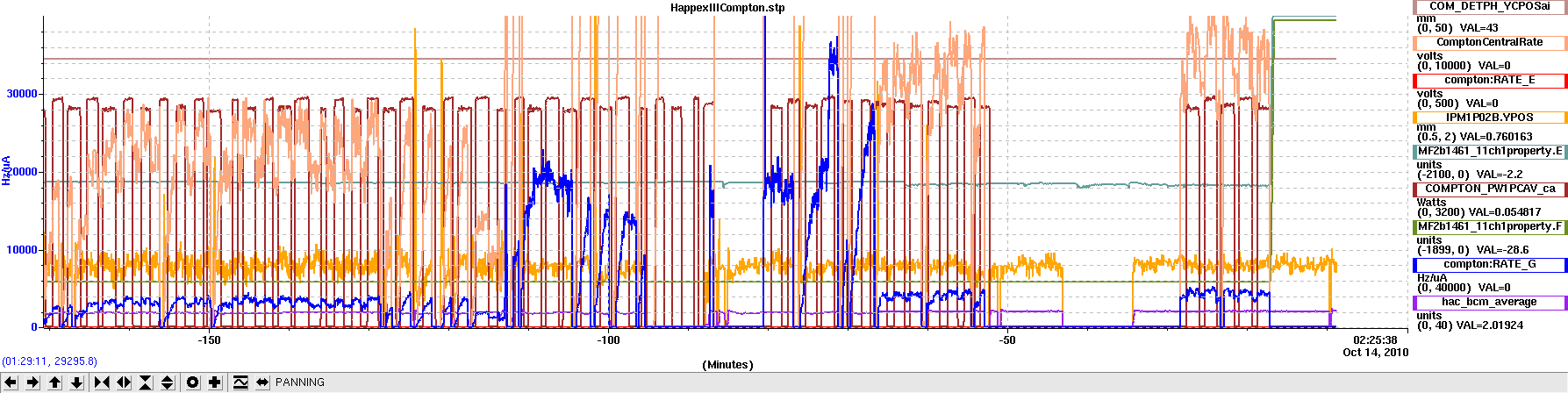This screenshot has width=1568, height=393.
Task: Select the COM_DETPH_YCPOSai legend curve
Action: tap(1490, 6)
